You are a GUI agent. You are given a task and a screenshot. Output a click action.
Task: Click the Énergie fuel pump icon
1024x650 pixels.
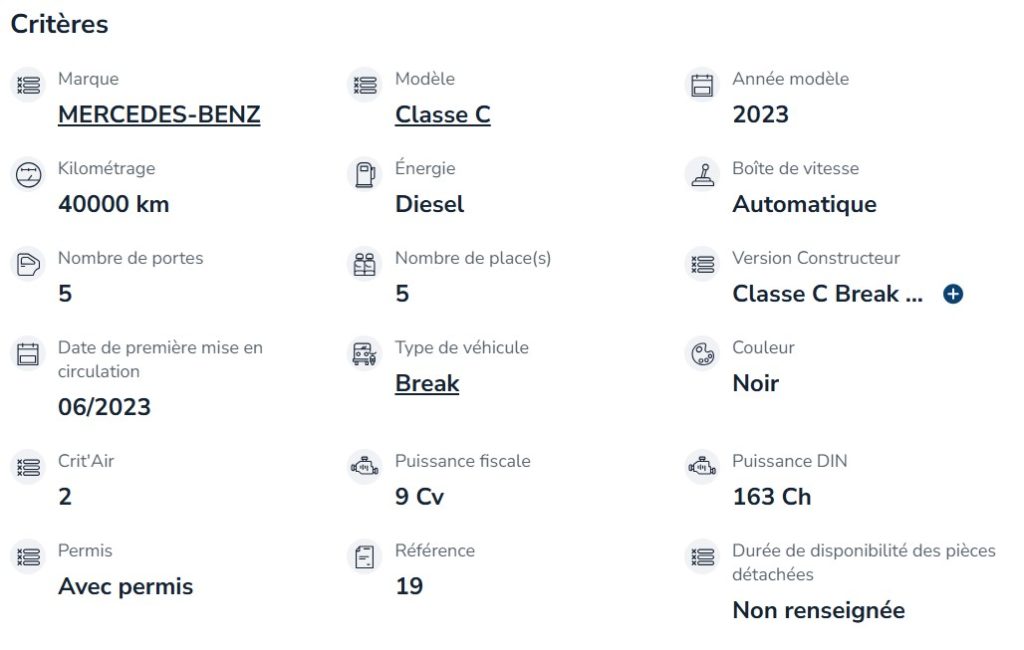(365, 174)
